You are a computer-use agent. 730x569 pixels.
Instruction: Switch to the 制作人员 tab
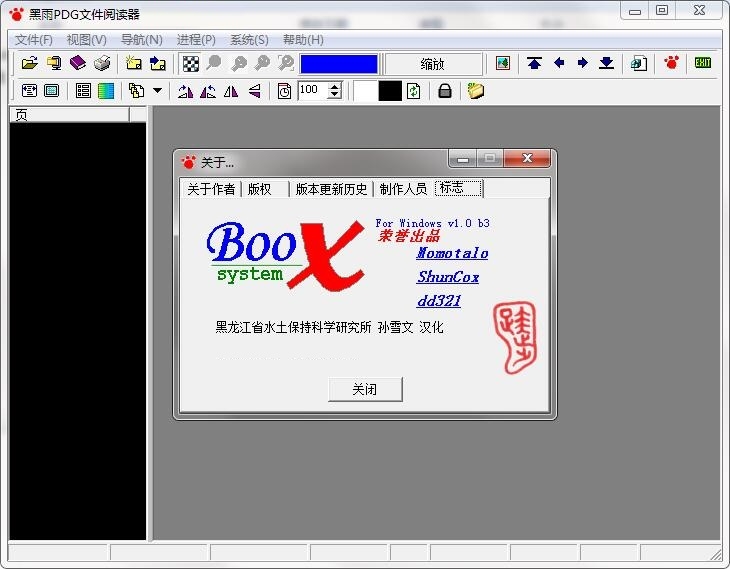coord(403,189)
